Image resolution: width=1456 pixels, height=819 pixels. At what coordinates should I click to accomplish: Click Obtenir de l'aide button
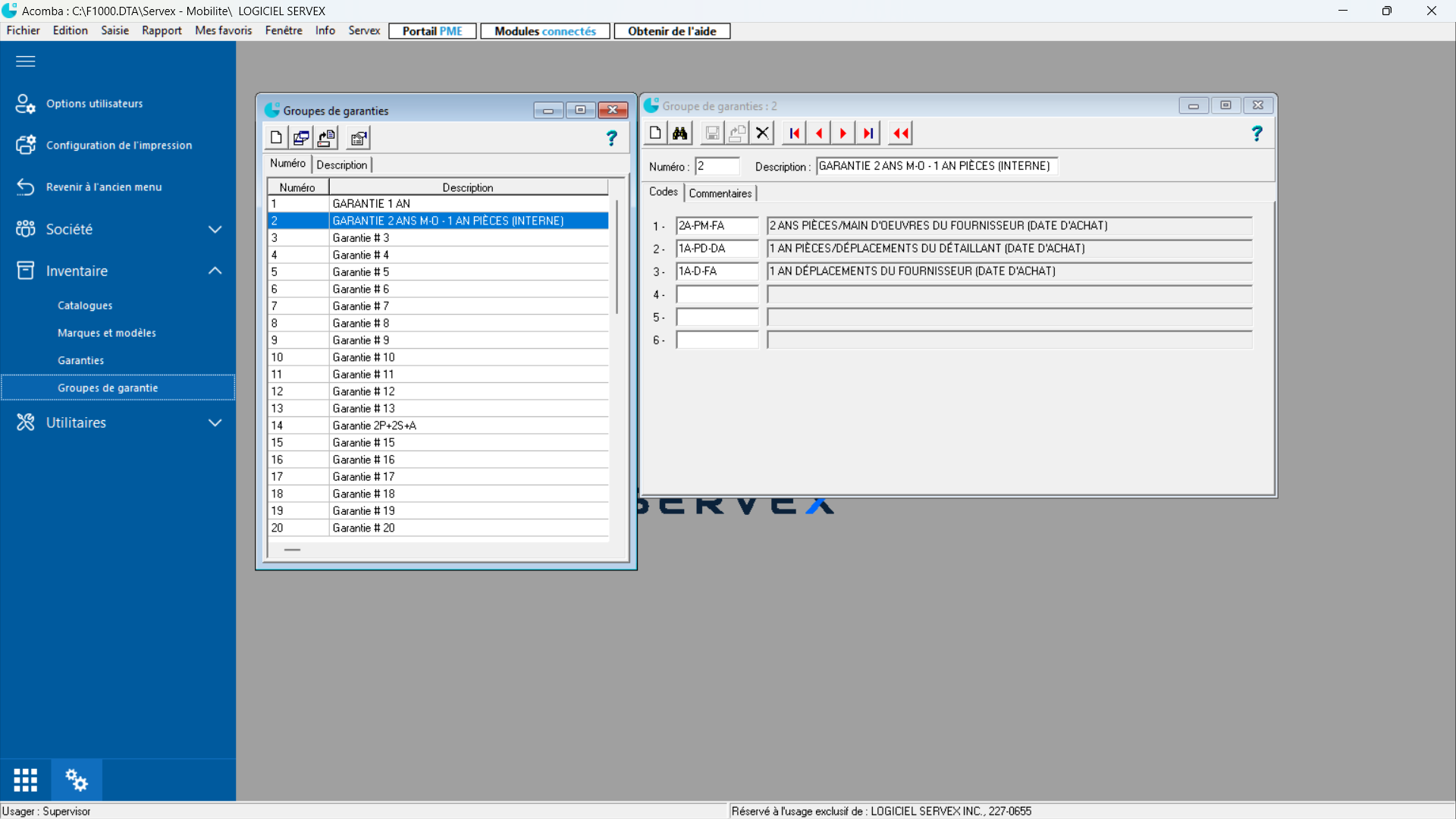click(x=672, y=31)
